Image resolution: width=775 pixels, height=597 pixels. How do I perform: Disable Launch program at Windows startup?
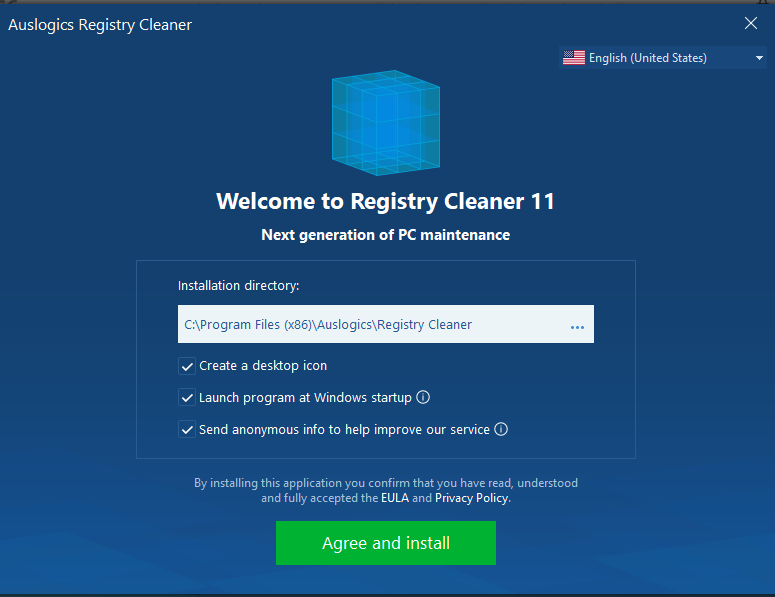tap(187, 398)
